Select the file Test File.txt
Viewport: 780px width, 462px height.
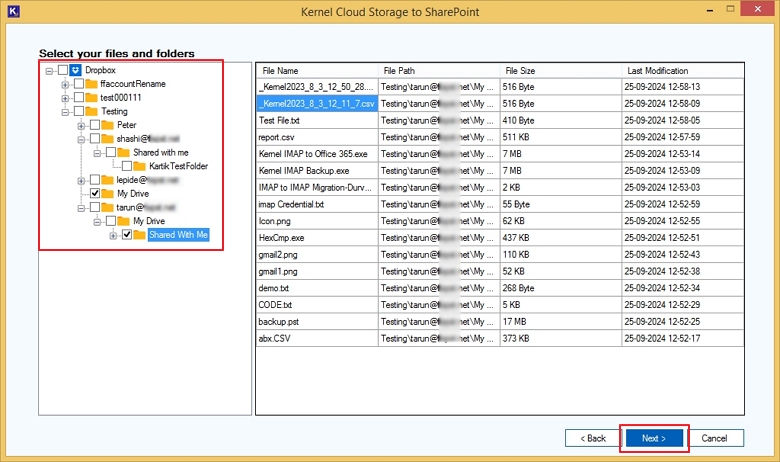[x=317, y=120]
